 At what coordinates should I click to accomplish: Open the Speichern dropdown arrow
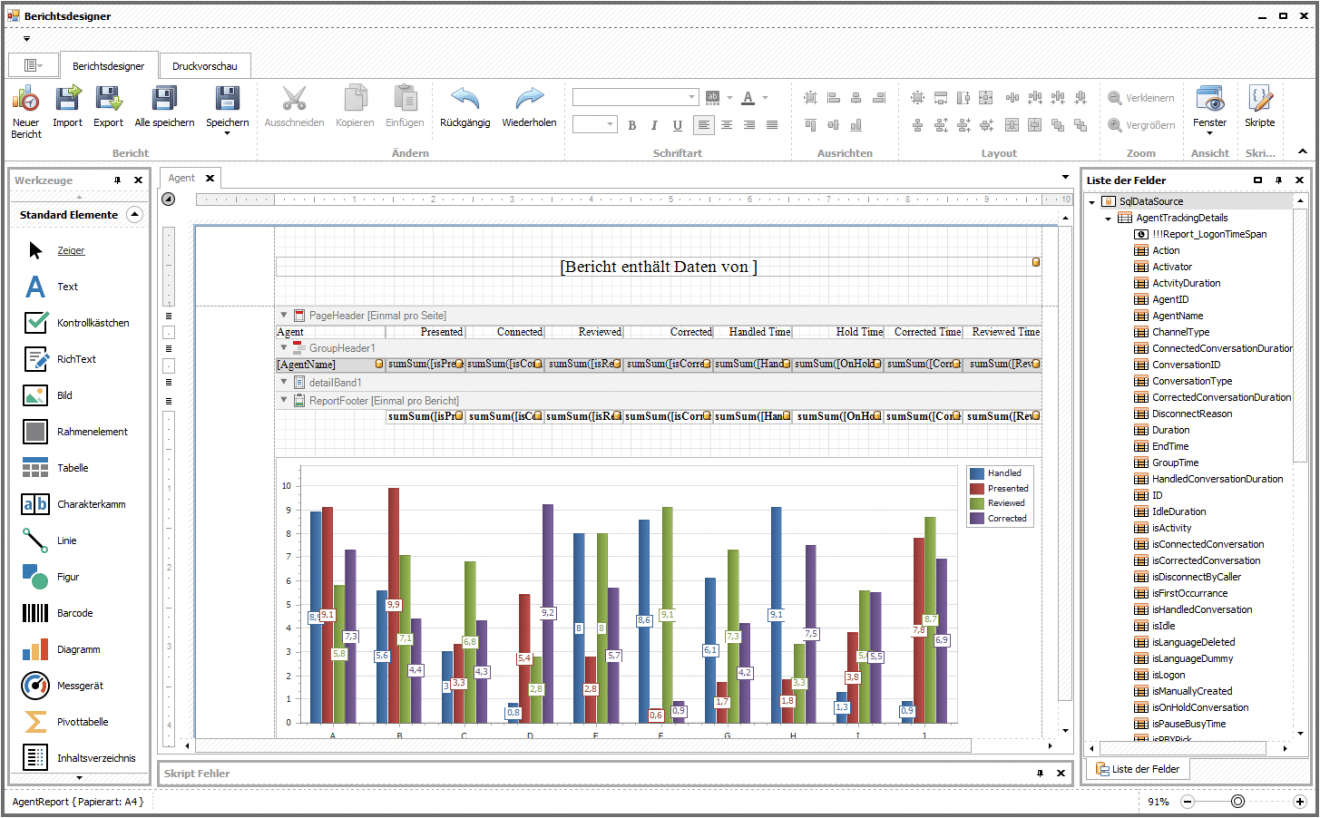[x=227, y=134]
